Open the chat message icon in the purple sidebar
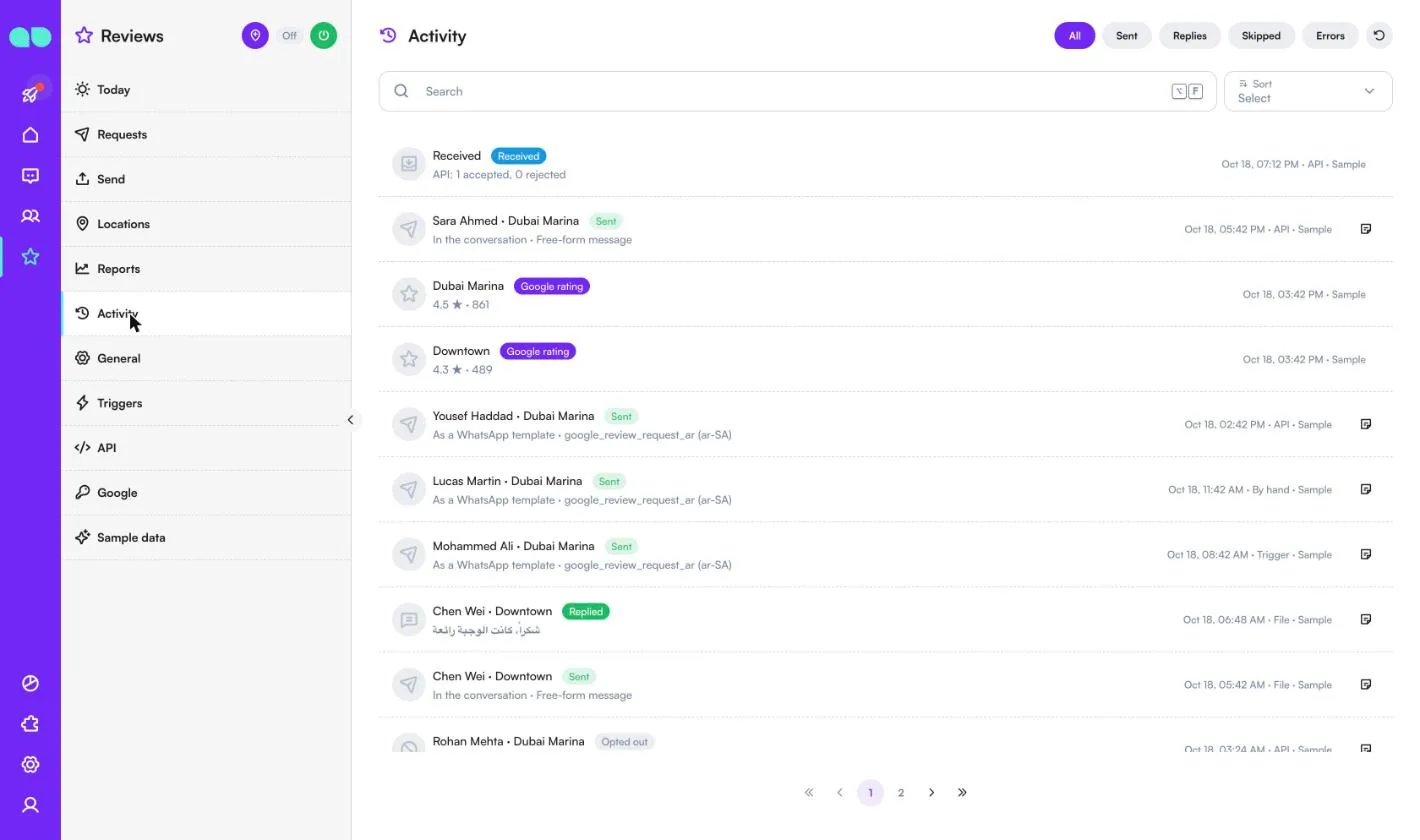The height and width of the screenshot is (840, 1420). (30, 176)
